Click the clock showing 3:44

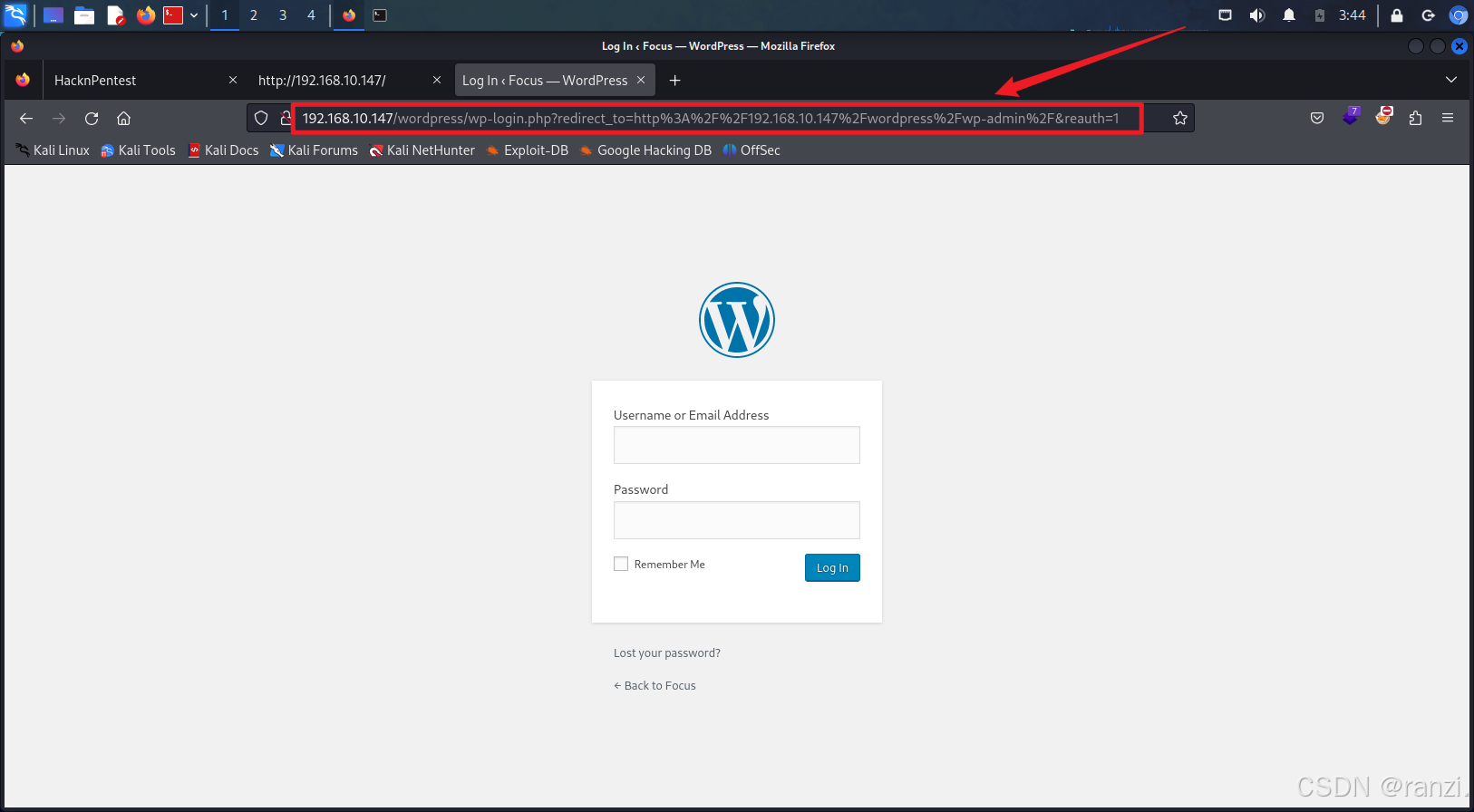pyautogui.click(x=1352, y=15)
